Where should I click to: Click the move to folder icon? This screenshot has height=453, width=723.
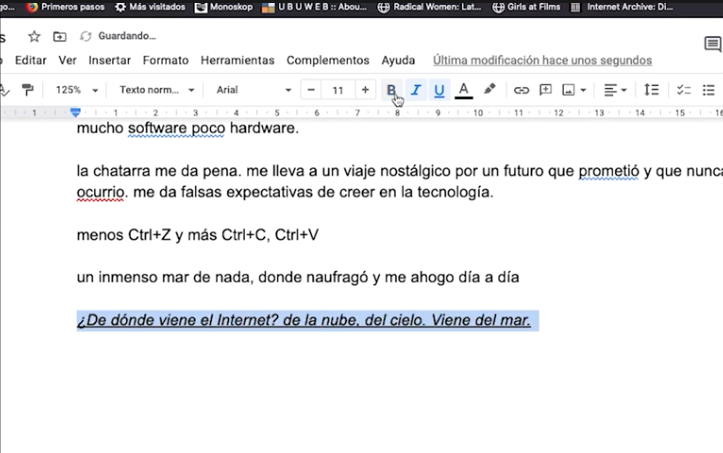click(x=60, y=36)
